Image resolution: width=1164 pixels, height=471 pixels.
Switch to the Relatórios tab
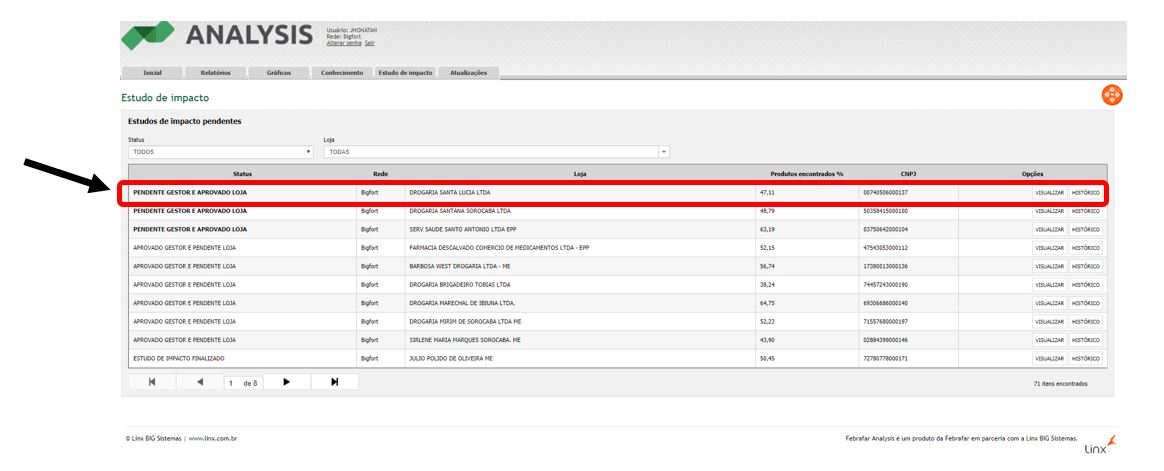tap(215, 73)
